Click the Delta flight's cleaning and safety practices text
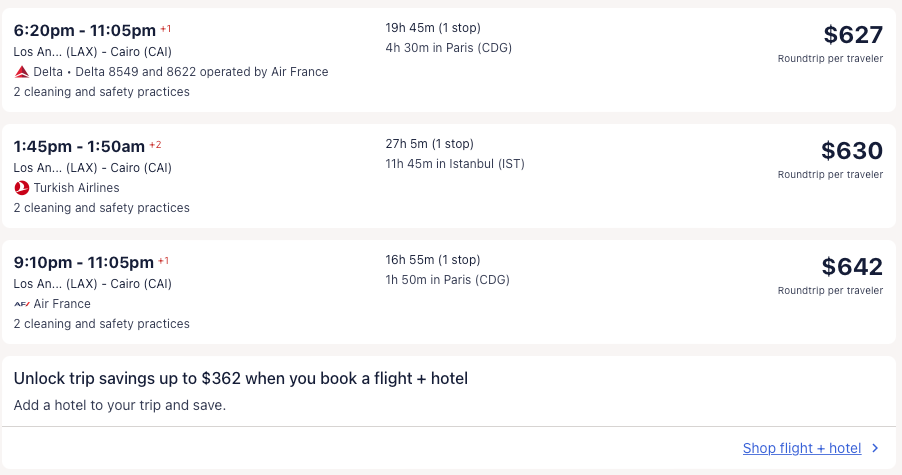Viewport: 902px width, 475px height. click(101, 92)
